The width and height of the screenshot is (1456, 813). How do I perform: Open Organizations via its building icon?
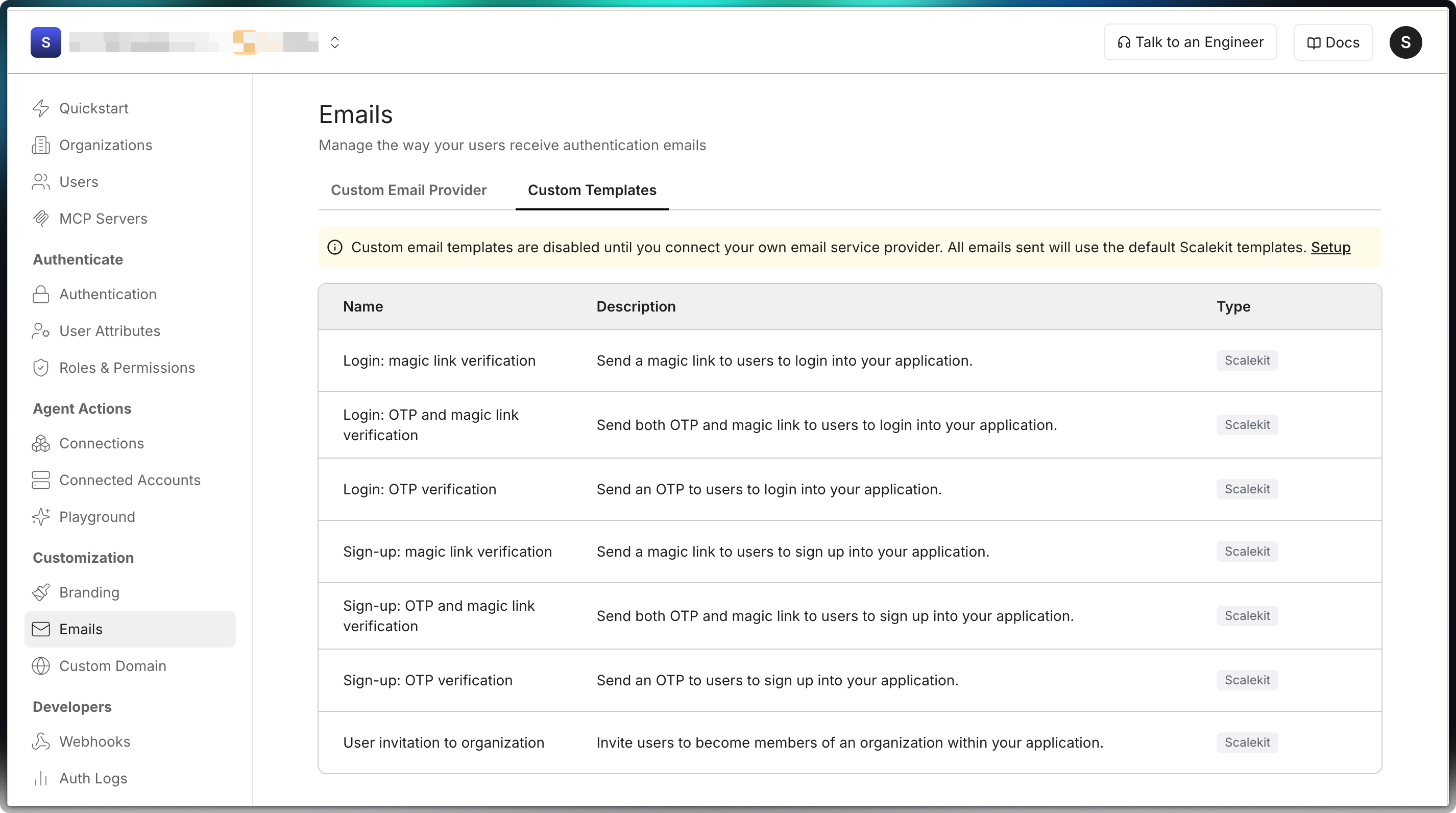pyautogui.click(x=41, y=146)
